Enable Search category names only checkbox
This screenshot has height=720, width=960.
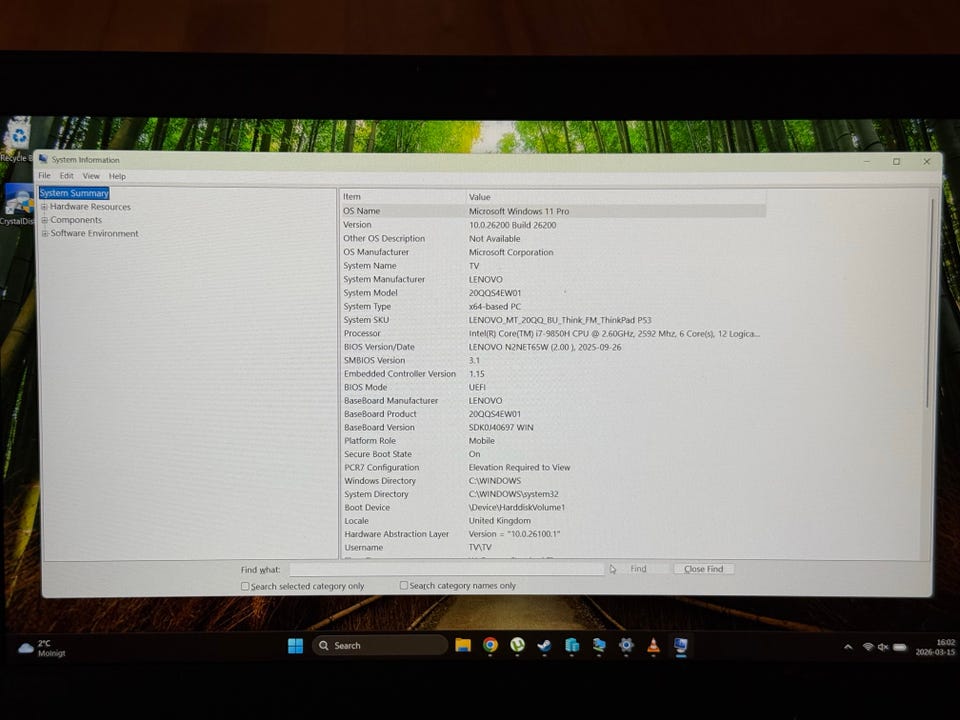[x=403, y=585]
